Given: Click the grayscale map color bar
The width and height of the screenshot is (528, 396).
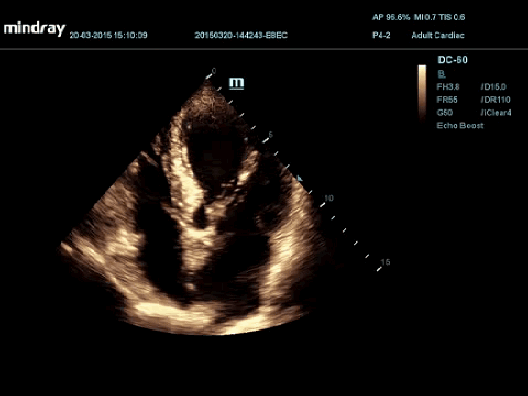Looking at the screenshot, I should (422, 92).
